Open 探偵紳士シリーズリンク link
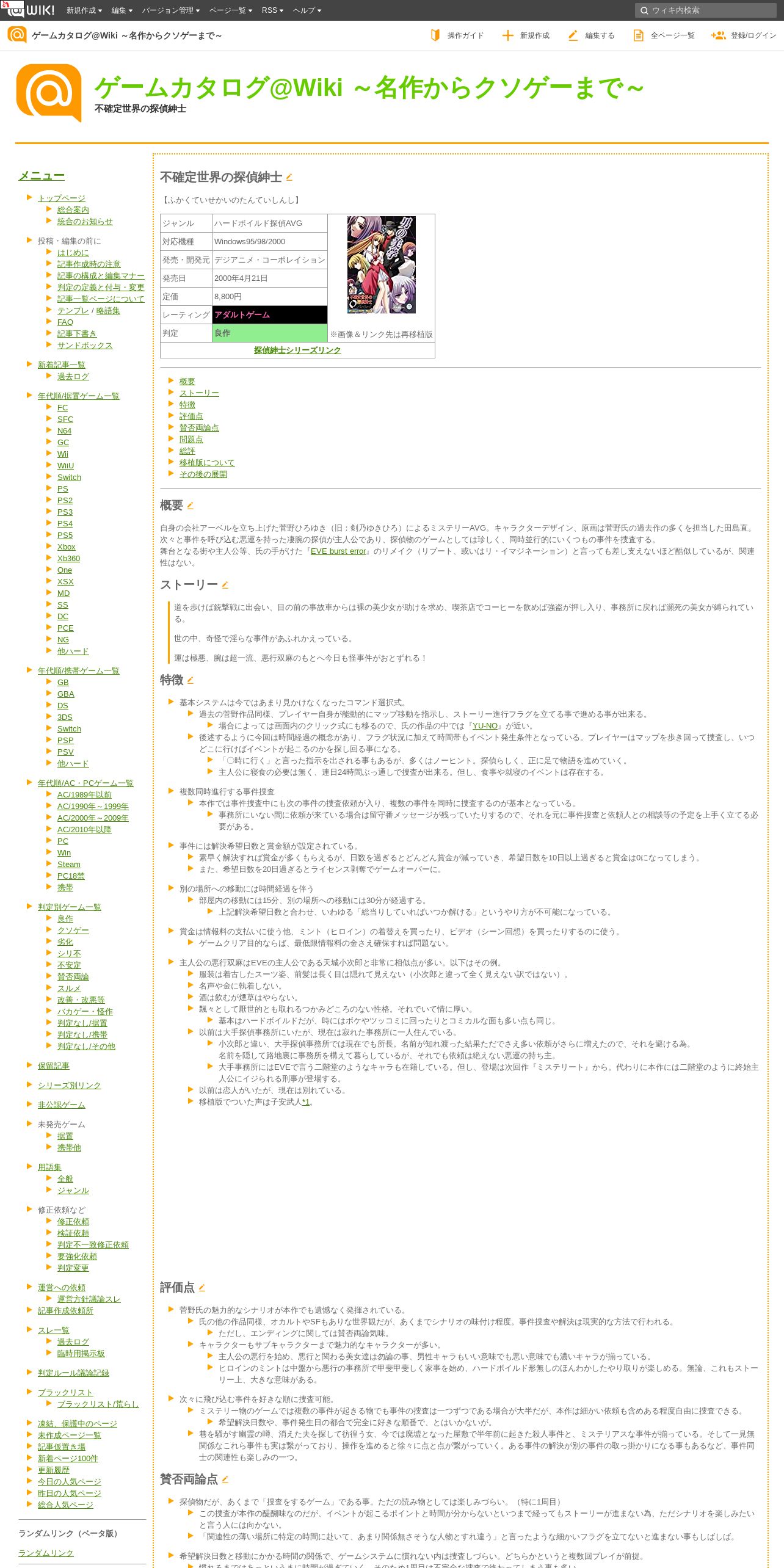The width and height of the screenshot is (784, 1568). [297, 350]
